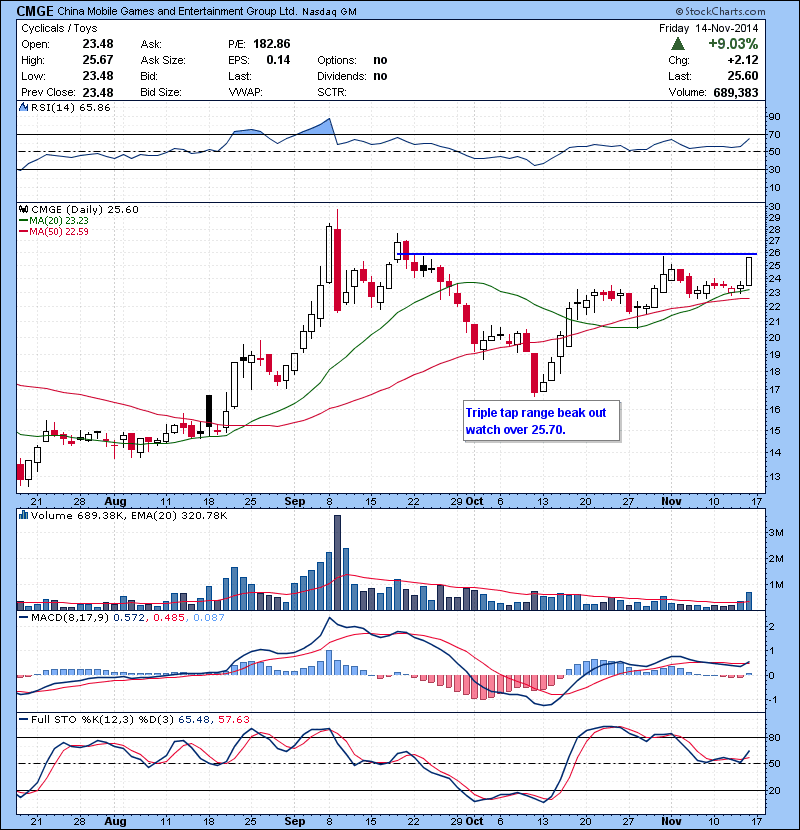Click the RSI indicator legend icon

point(23,107)
